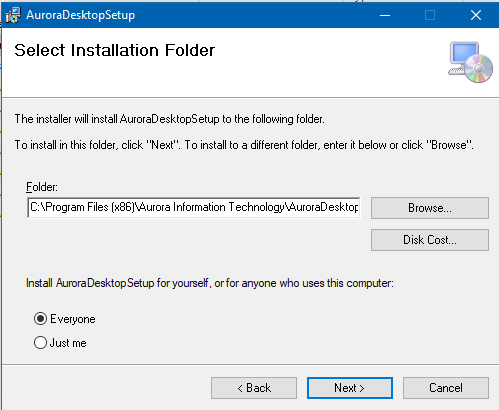Image resolution: width=499 pixels, height=410 pixels.
Task: Go to the previous step with Back
Action: pyautogui.click(x=254, y=388)
